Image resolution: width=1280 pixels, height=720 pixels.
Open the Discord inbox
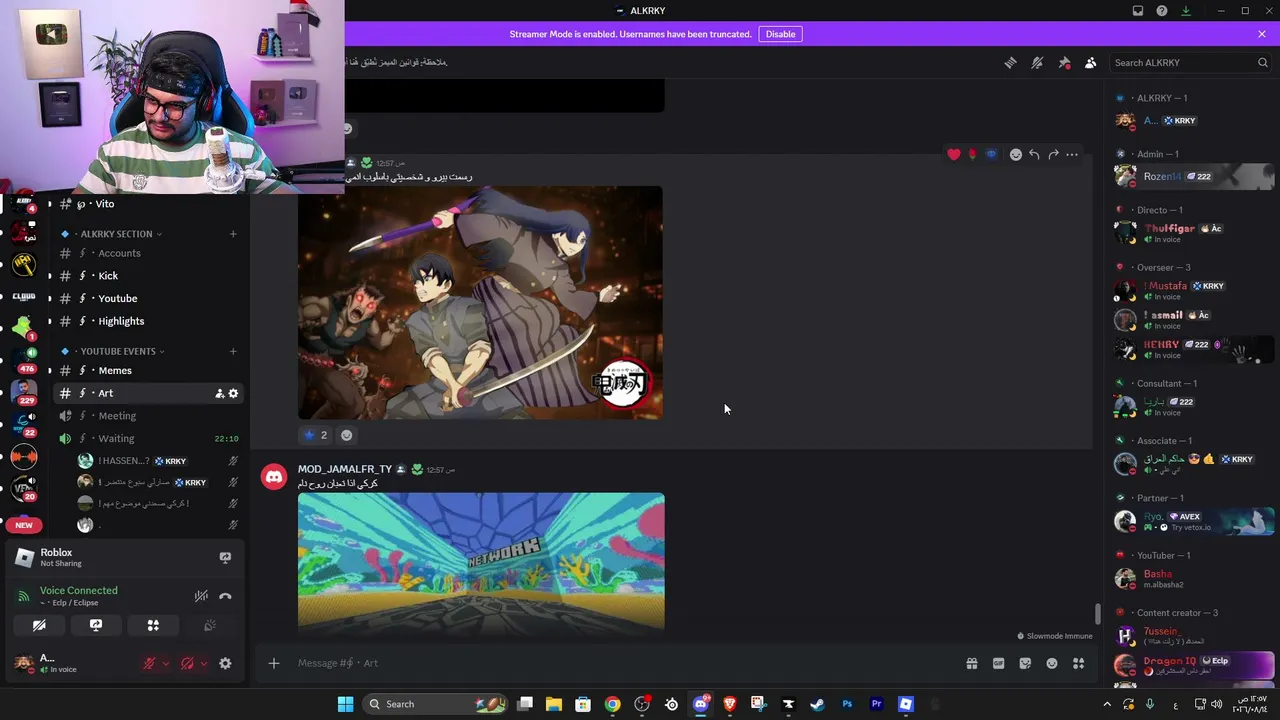[1138, 11]
